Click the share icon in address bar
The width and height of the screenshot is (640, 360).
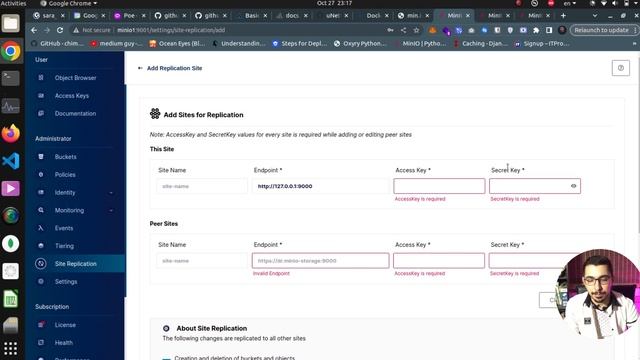pos(403,30)
